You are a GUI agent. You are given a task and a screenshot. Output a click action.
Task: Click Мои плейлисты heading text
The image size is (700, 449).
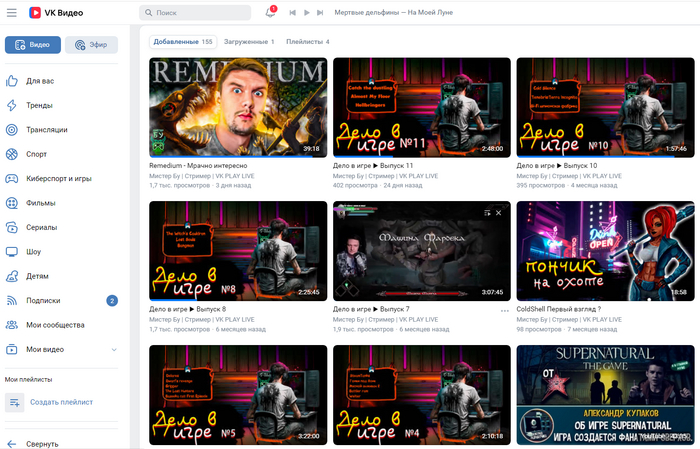29,379
